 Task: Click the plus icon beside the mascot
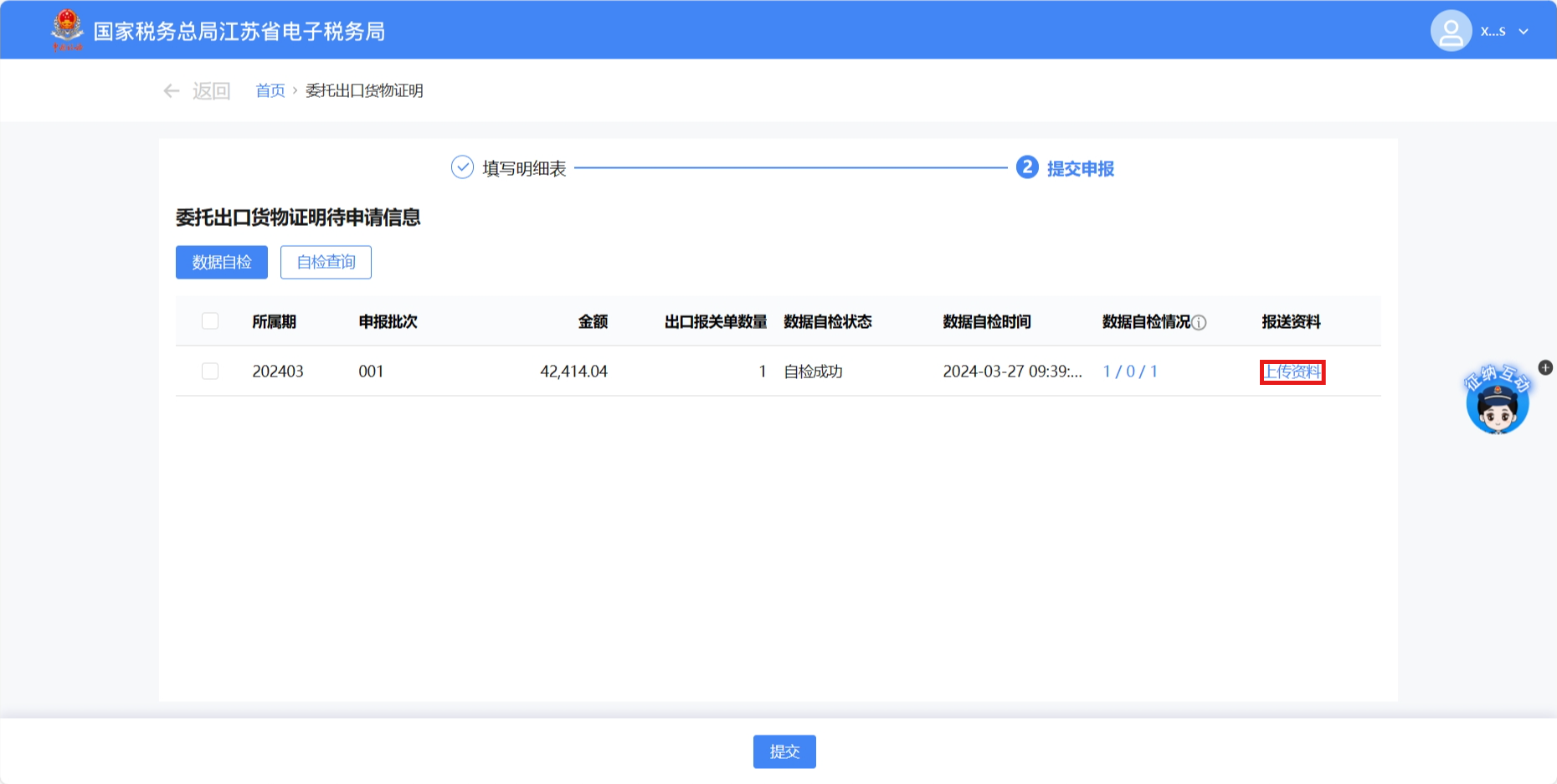coord(1545,367)
